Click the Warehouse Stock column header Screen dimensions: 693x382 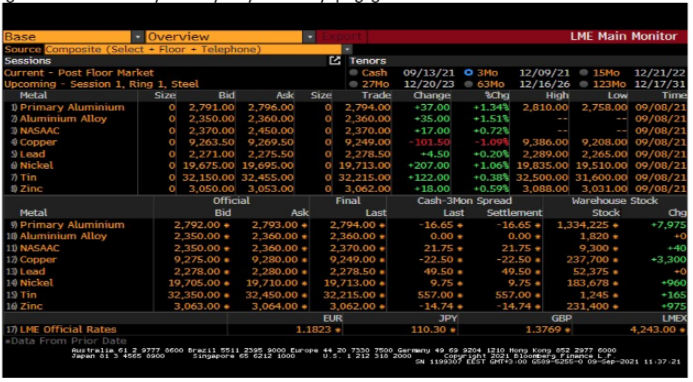pyautogui.click(x=614, y=201)
